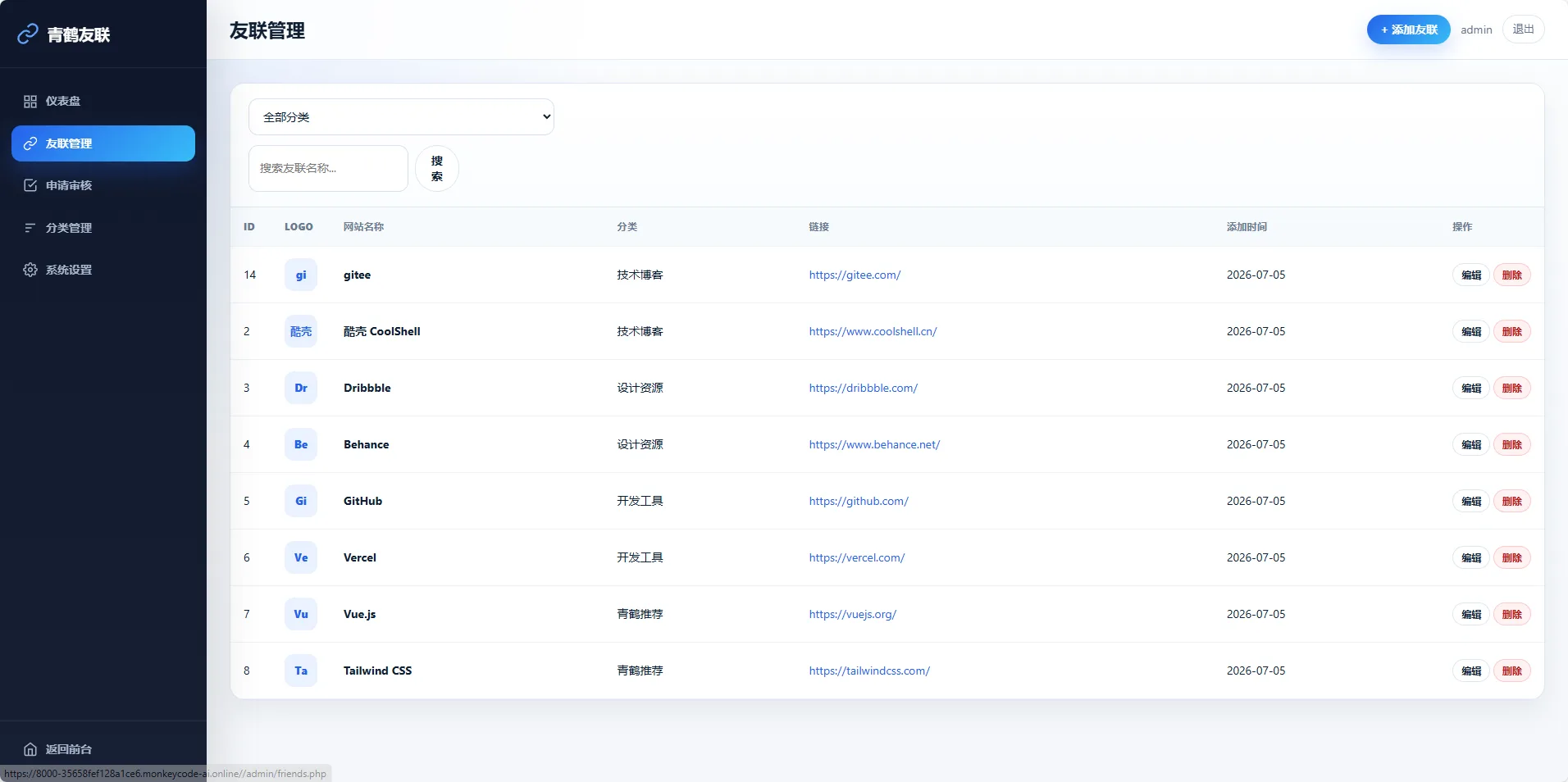Click the 申请审核 checkbox-edit icon
The height and width of the screenshot is (782, 1568).
pos(30,185)
